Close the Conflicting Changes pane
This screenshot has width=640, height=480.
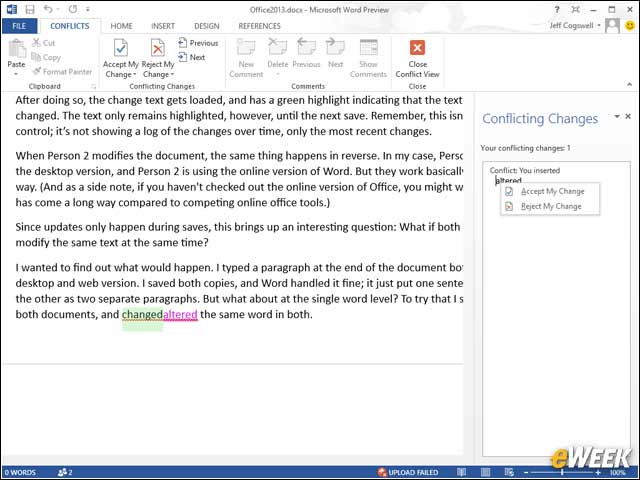click(628, 117)
